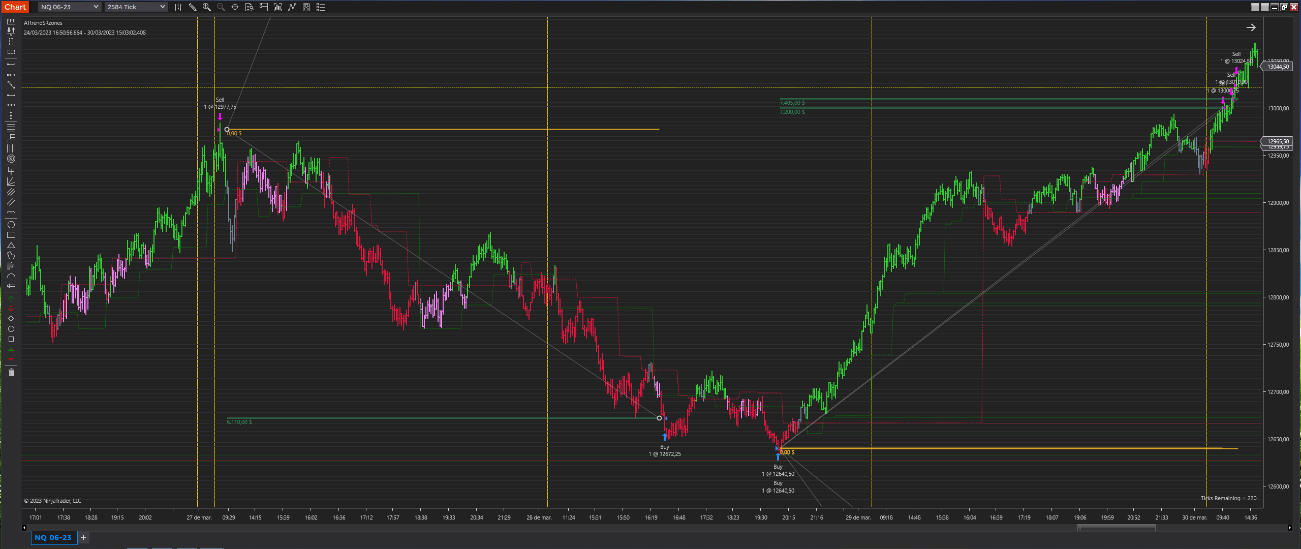Open the chart style bar type icon
The height and width of the screenshot is (549, 1301).
[x=177, y=7]
